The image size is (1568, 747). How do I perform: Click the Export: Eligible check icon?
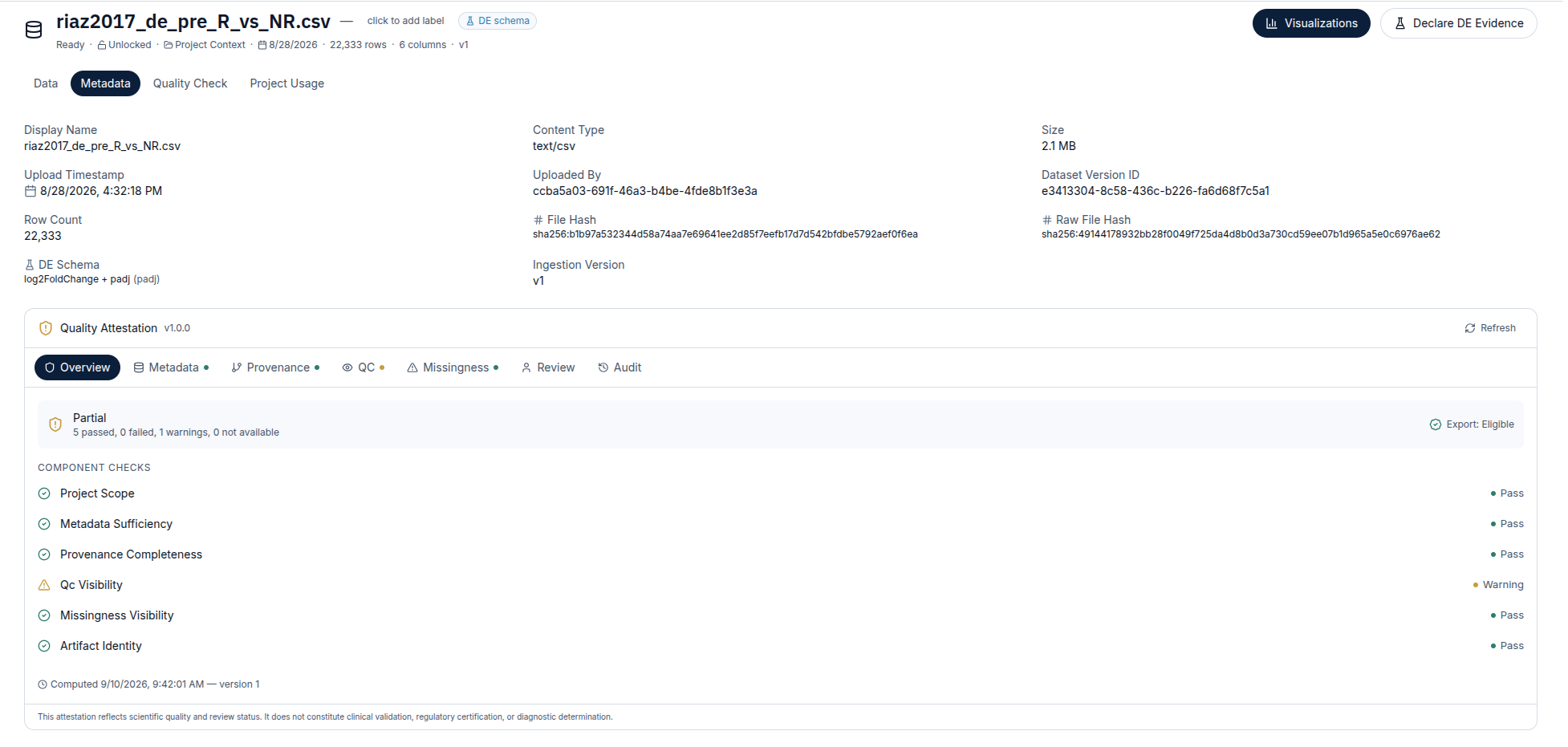[x=1436, y=424]
